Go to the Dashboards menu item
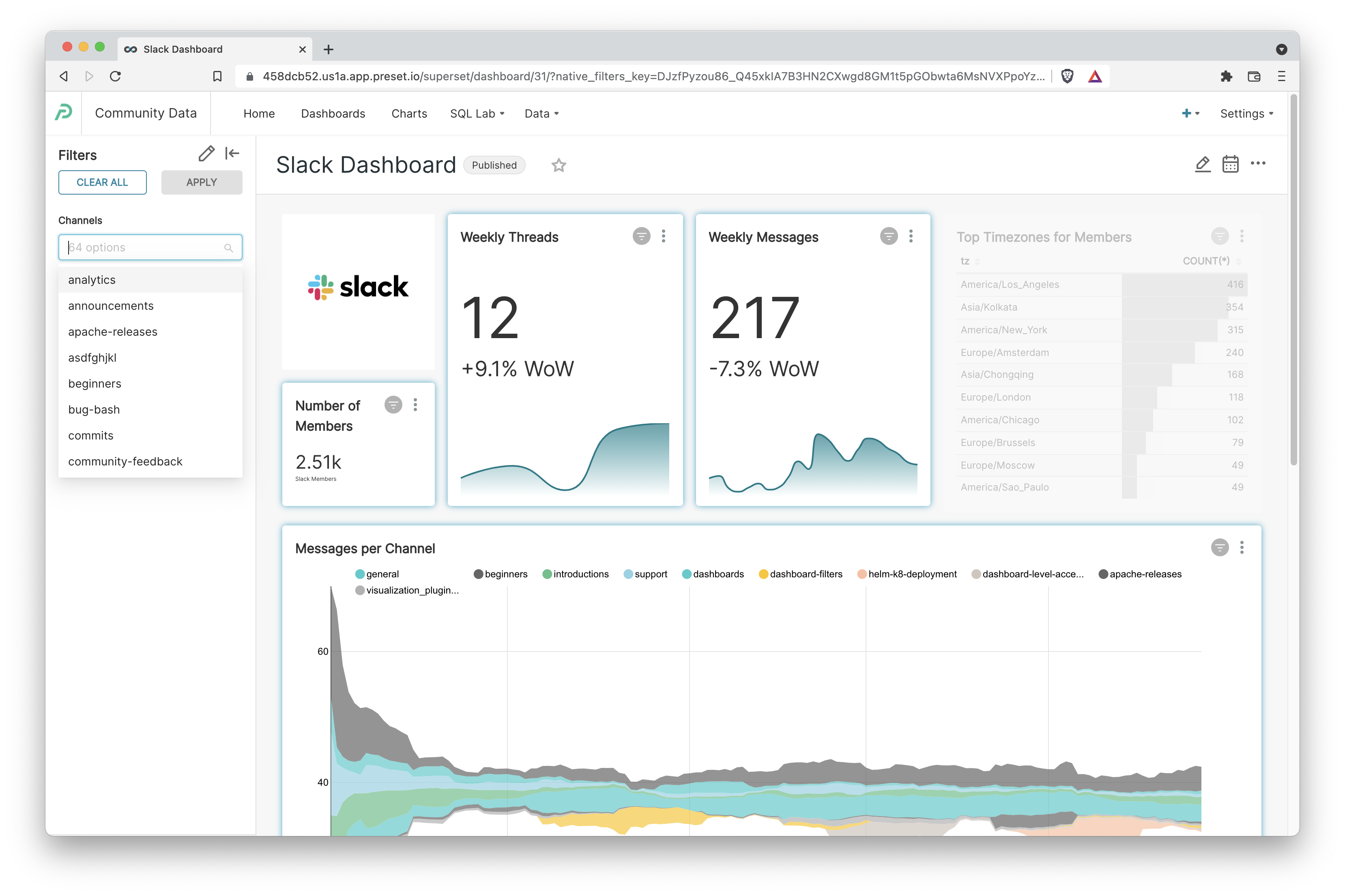The image size is (1345, 896). pos(333,114)
